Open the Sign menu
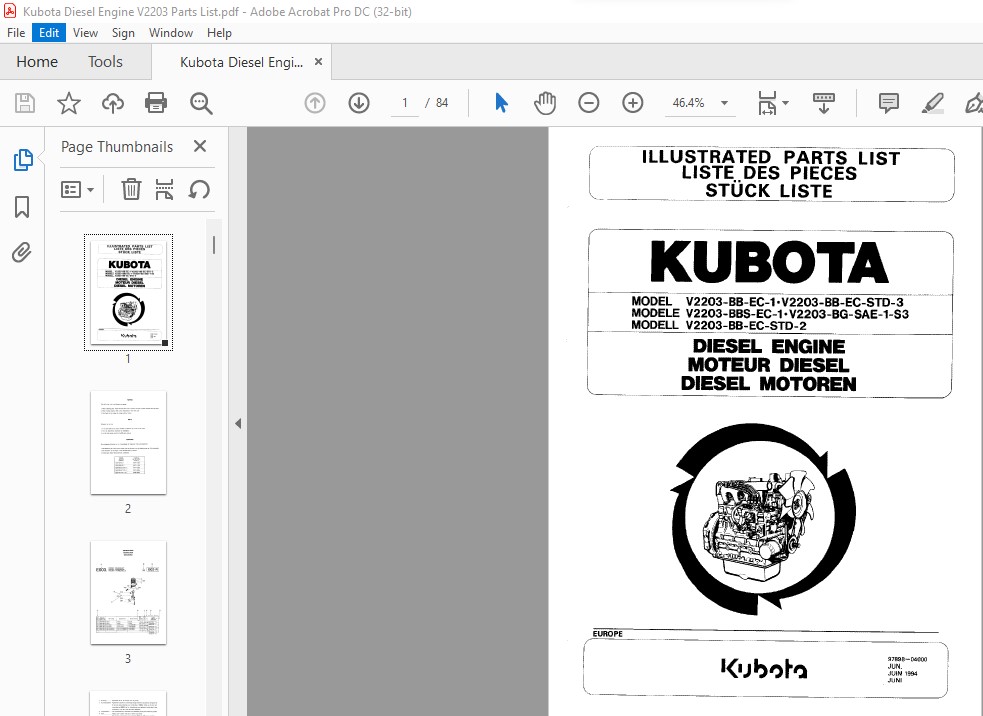This screenshot has height=716, width=983. coord(123,33)
